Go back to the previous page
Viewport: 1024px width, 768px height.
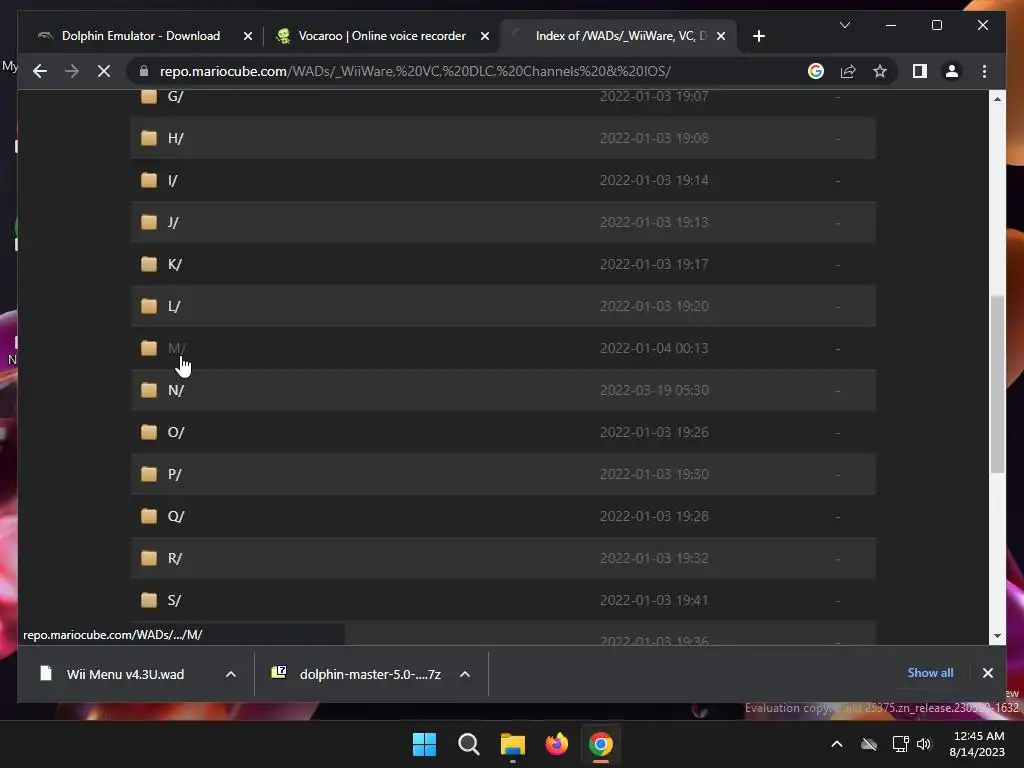pos(40,71)
